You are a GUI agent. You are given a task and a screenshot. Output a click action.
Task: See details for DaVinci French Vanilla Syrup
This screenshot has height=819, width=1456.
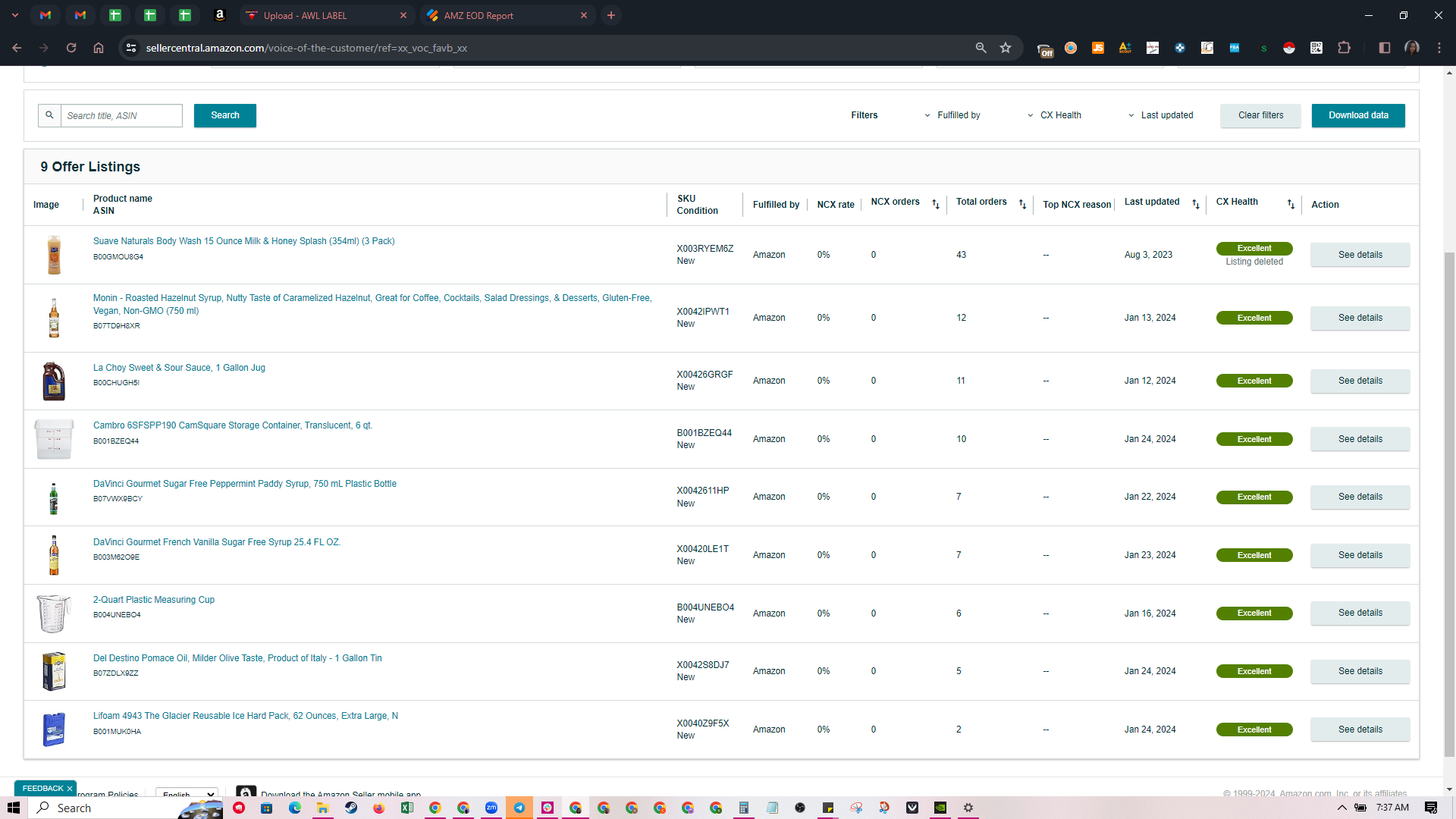point(1360,555)
